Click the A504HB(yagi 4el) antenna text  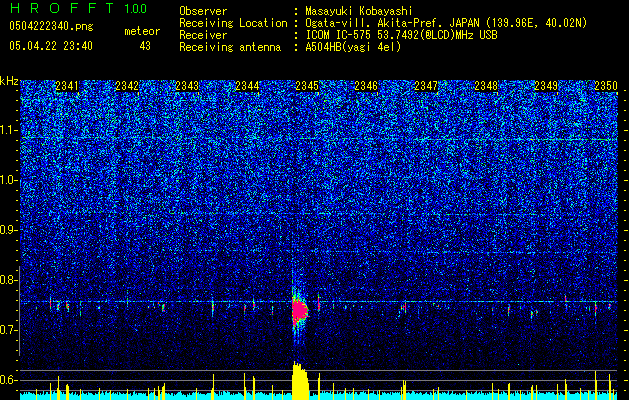click(x=353, y=47)
